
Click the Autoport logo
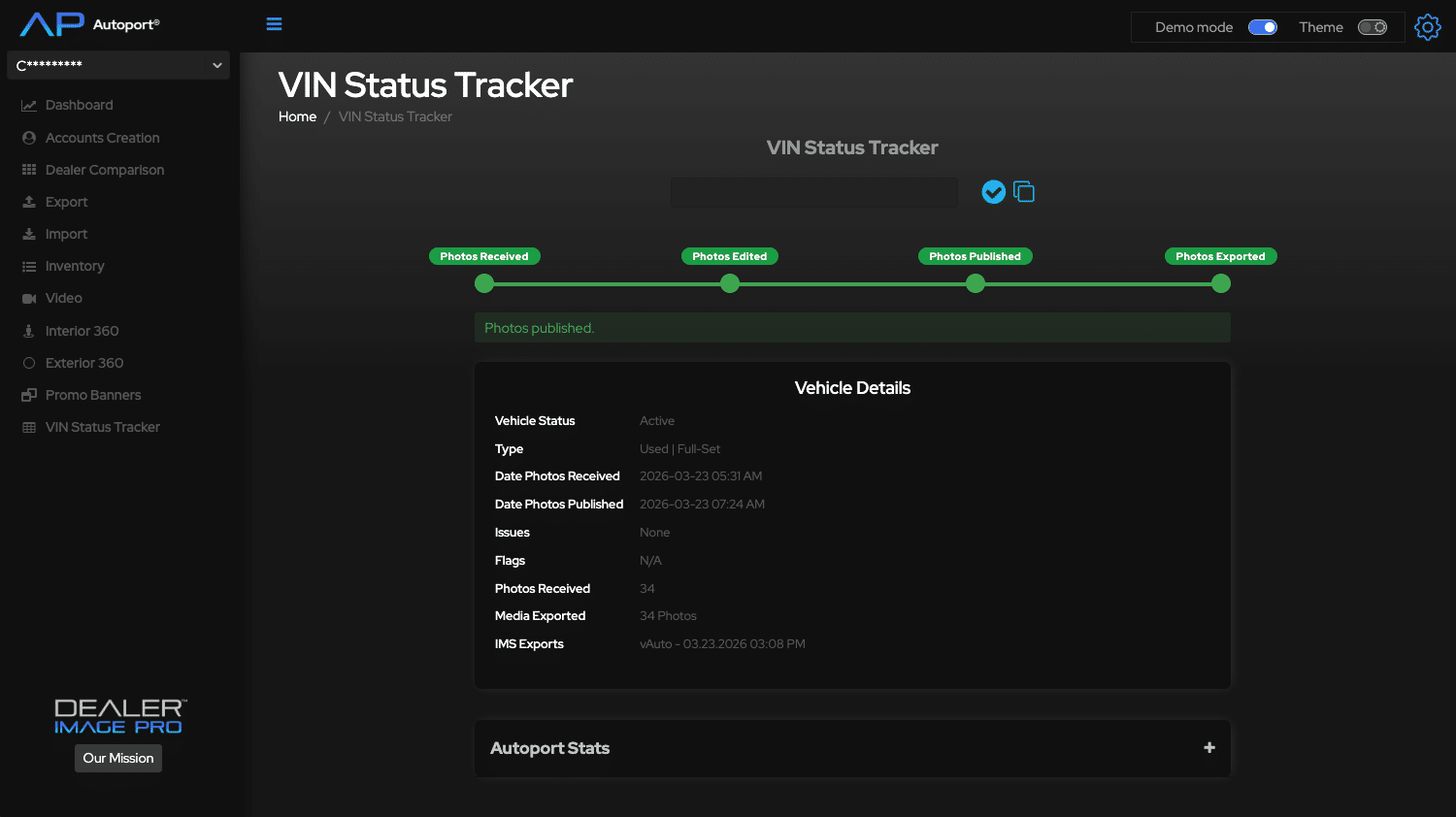[x=89, y=24]
